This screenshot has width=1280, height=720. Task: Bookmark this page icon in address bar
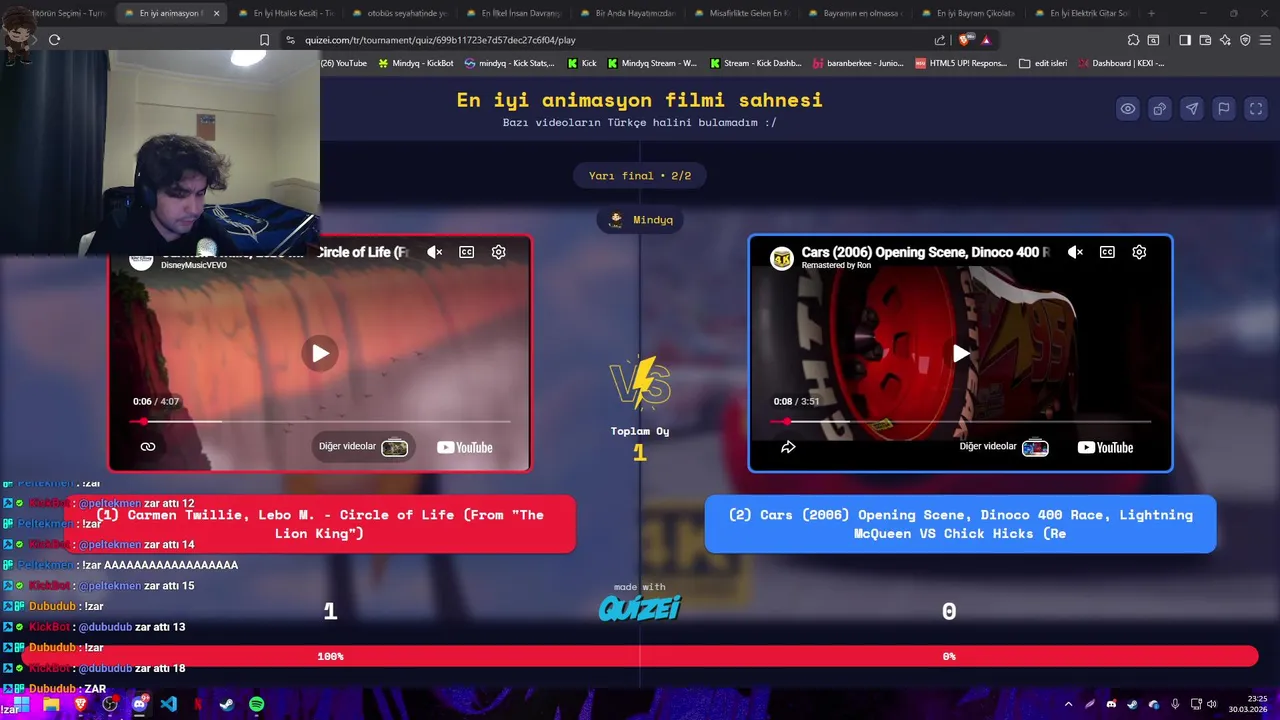click(264, 40)
